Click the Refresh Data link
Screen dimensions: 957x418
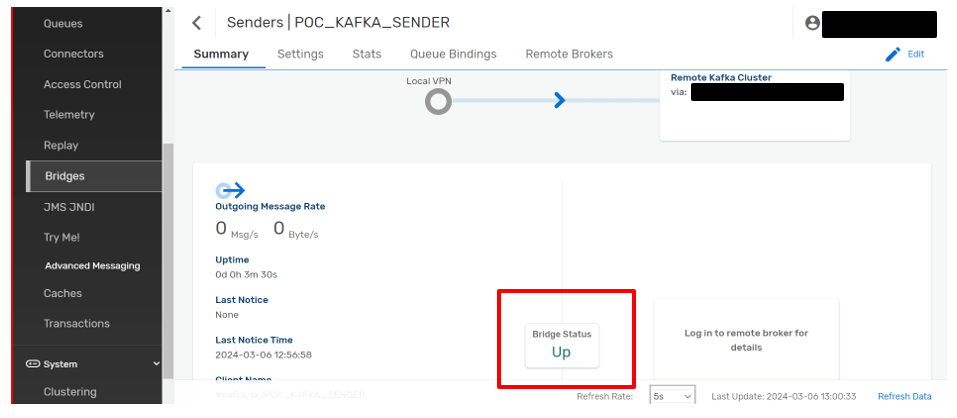point(905,396)
